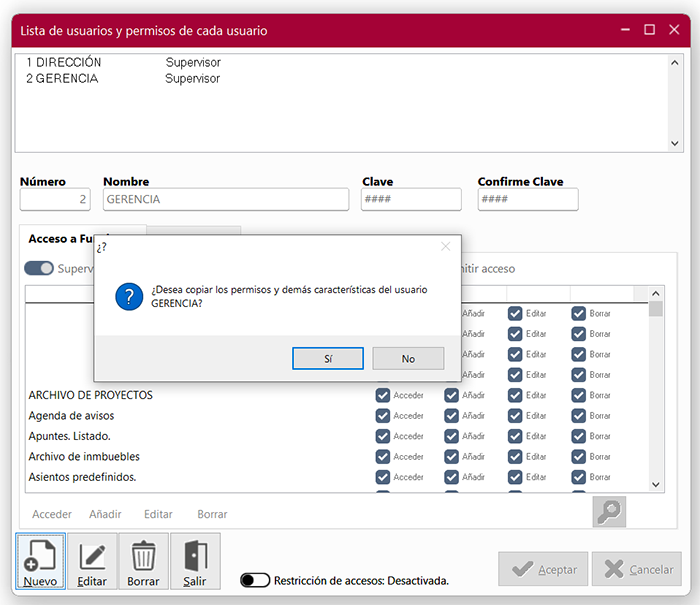The image size is (700, 605).
Task: Close the confirmation dialog with X
Action: tap(445, 246)
